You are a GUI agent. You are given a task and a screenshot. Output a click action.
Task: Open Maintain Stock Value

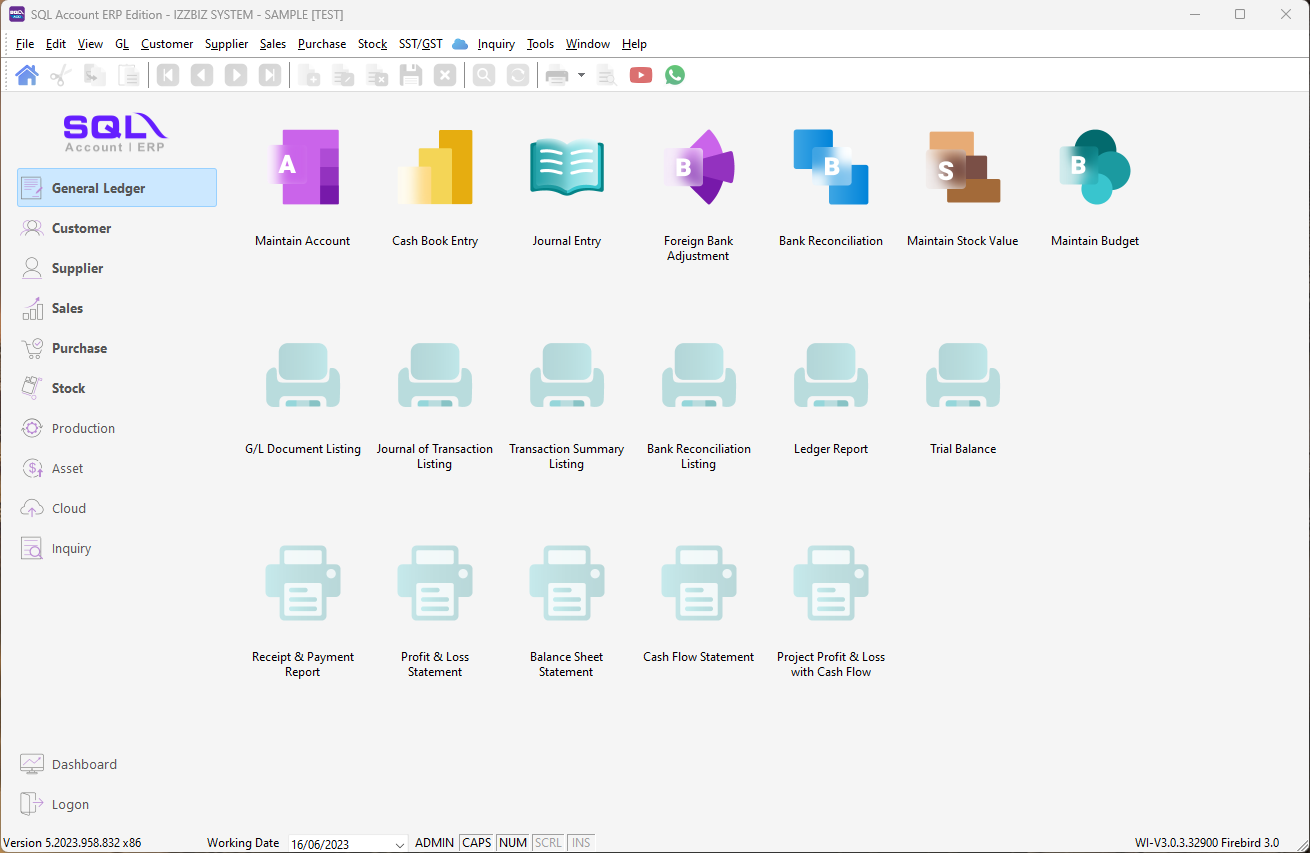(963, 188)
